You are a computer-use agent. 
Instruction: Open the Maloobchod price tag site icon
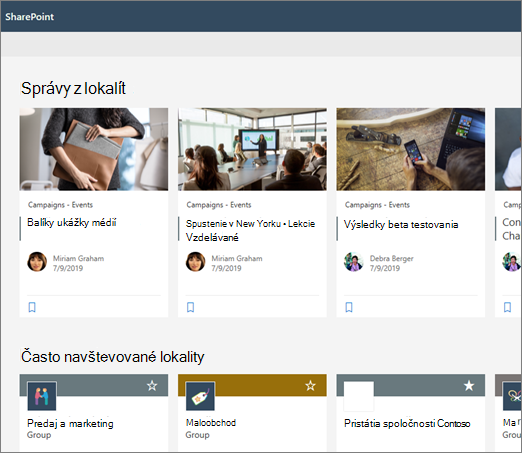click(200, 396)
